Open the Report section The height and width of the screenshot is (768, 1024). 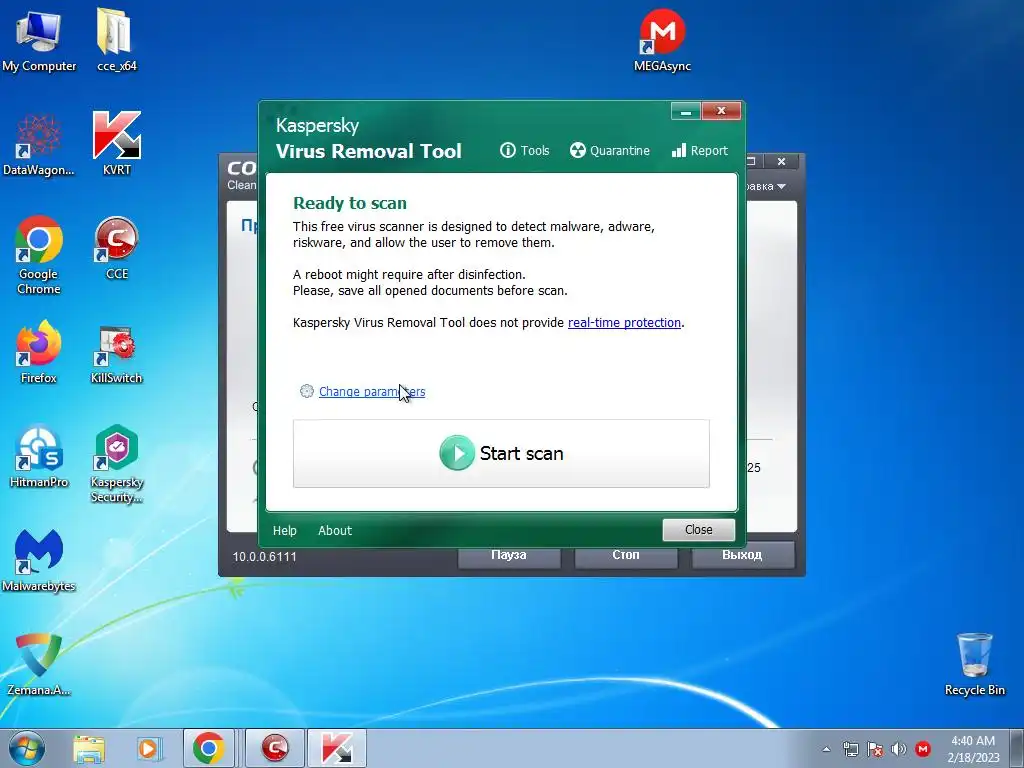pyautogui.click(x=699, y=151)
